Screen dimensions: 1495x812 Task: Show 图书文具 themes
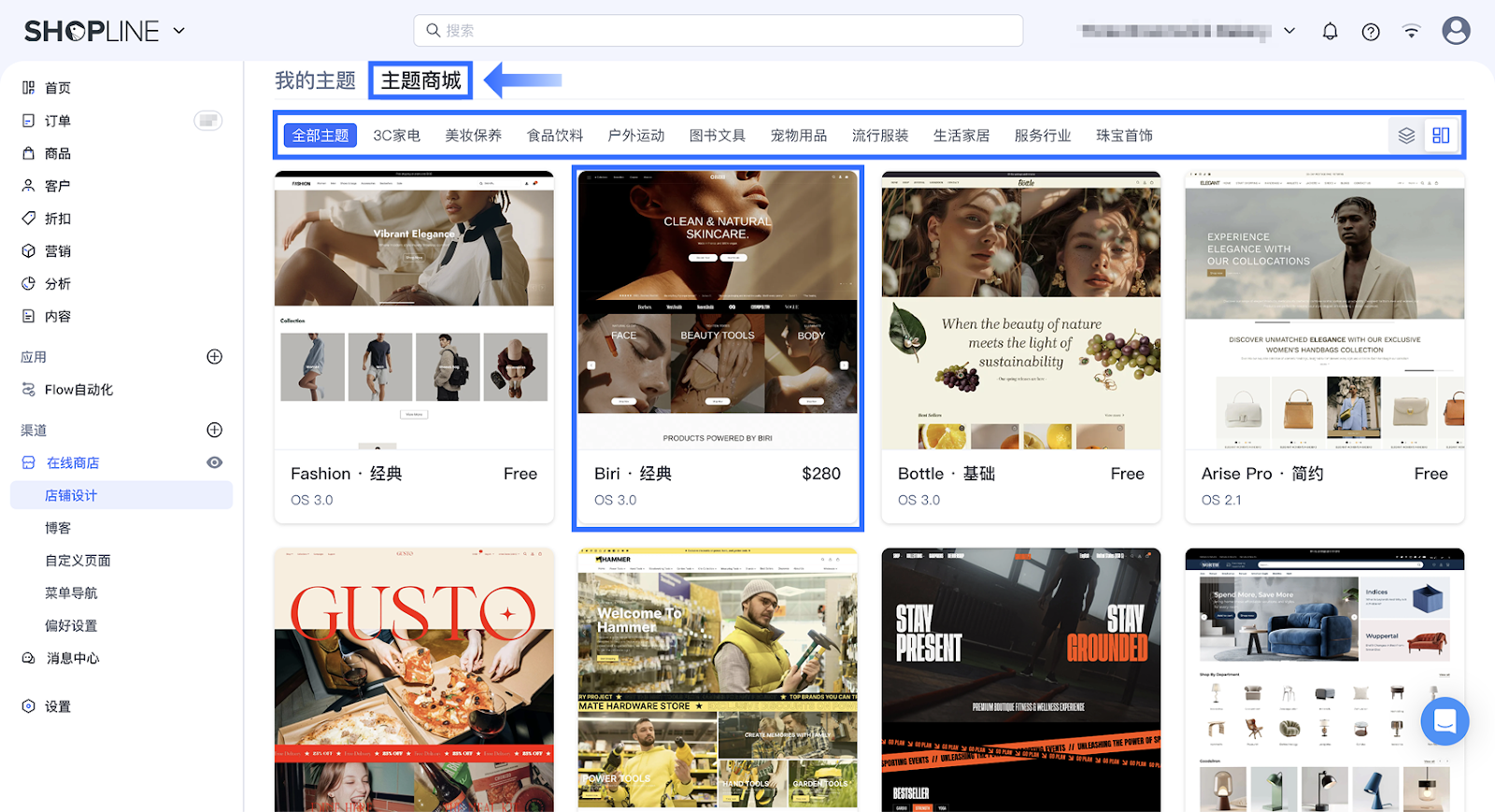click(718, 135)
